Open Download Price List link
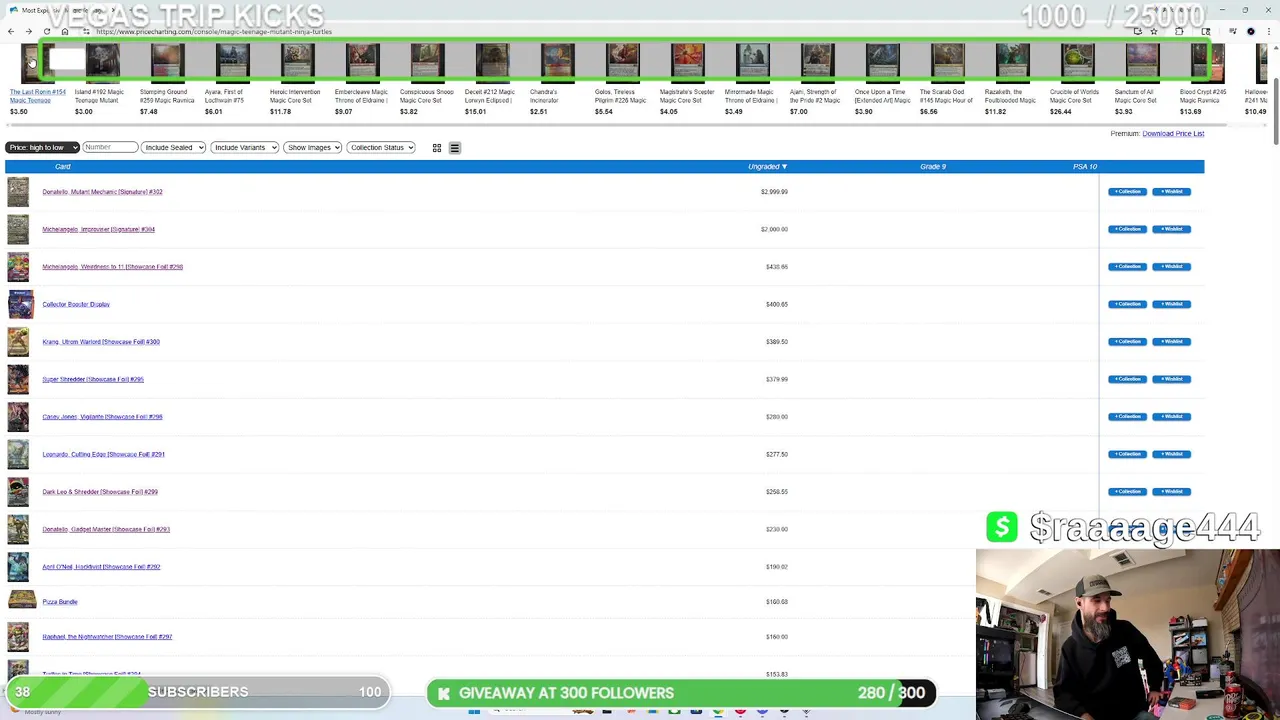The width and height of the screenshot is (1280, 720). 1173,134
